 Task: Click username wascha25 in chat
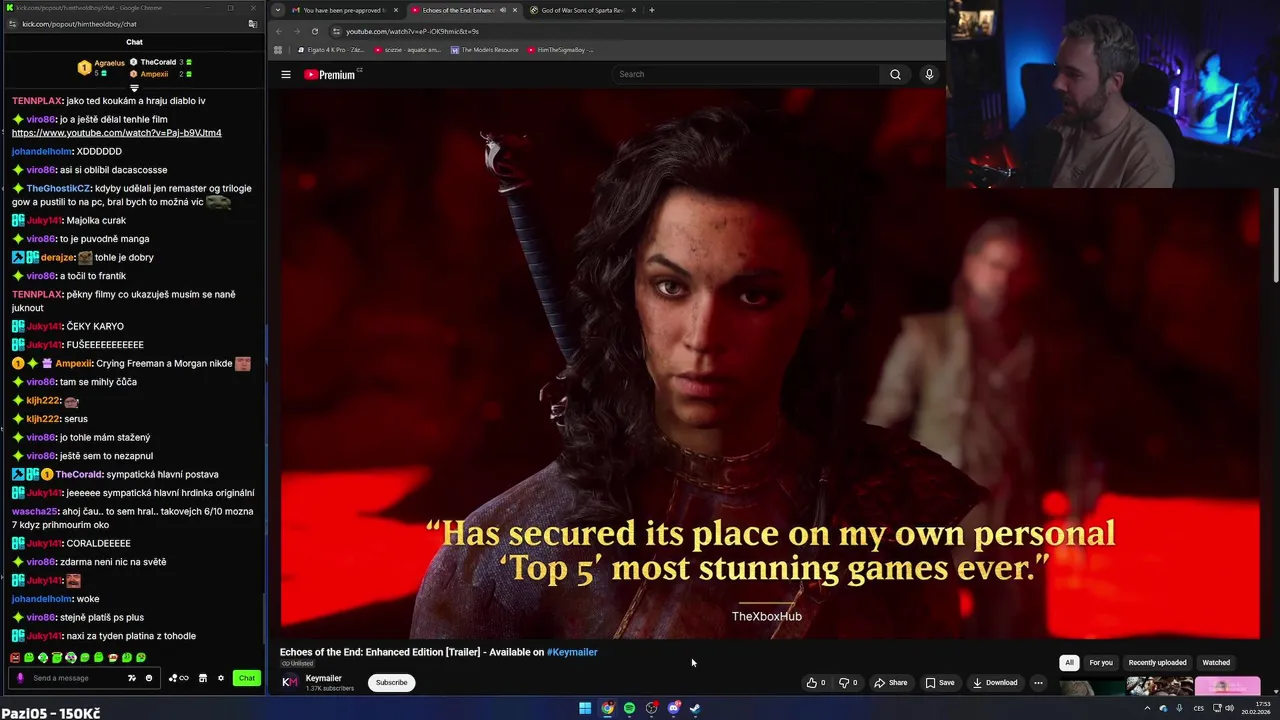tap(34, 511)
